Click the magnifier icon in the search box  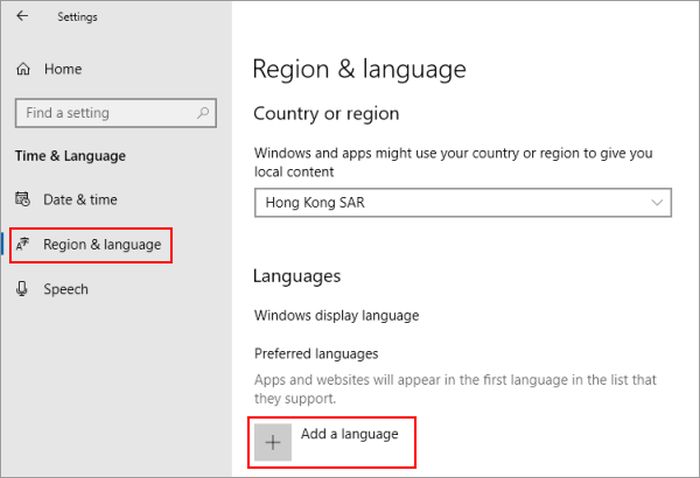tap(203, 114)
